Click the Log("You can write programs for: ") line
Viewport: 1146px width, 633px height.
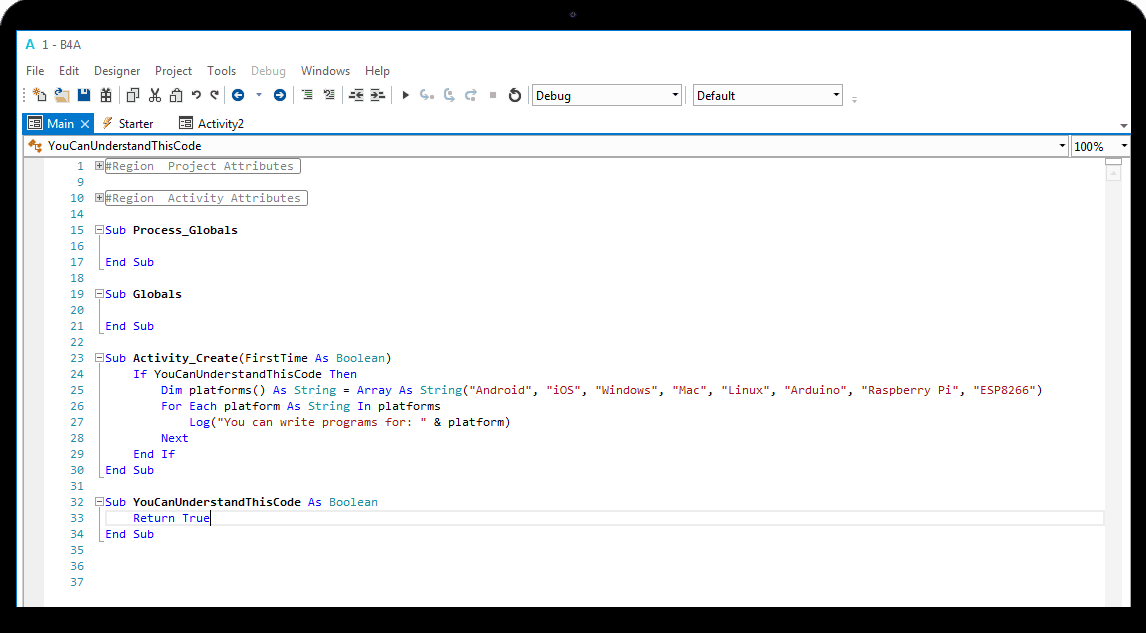[349, 422]
